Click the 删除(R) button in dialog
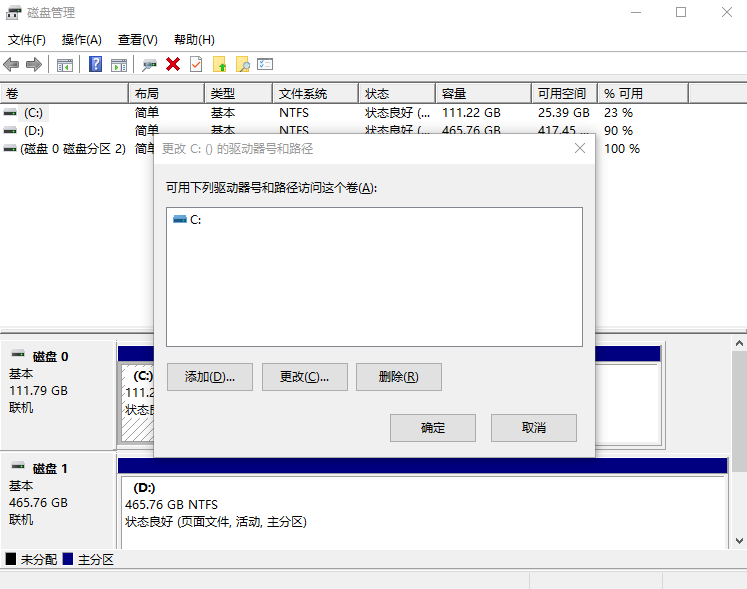The image size is (747, 589). (x=398, y=377)
